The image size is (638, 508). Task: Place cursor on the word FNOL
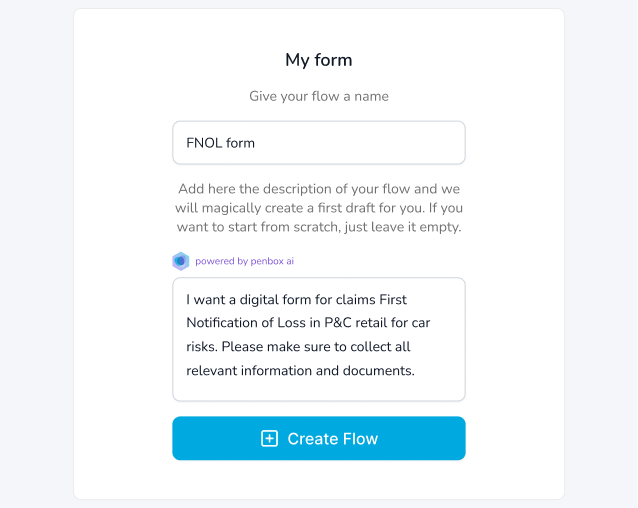[x=204, y=143]
